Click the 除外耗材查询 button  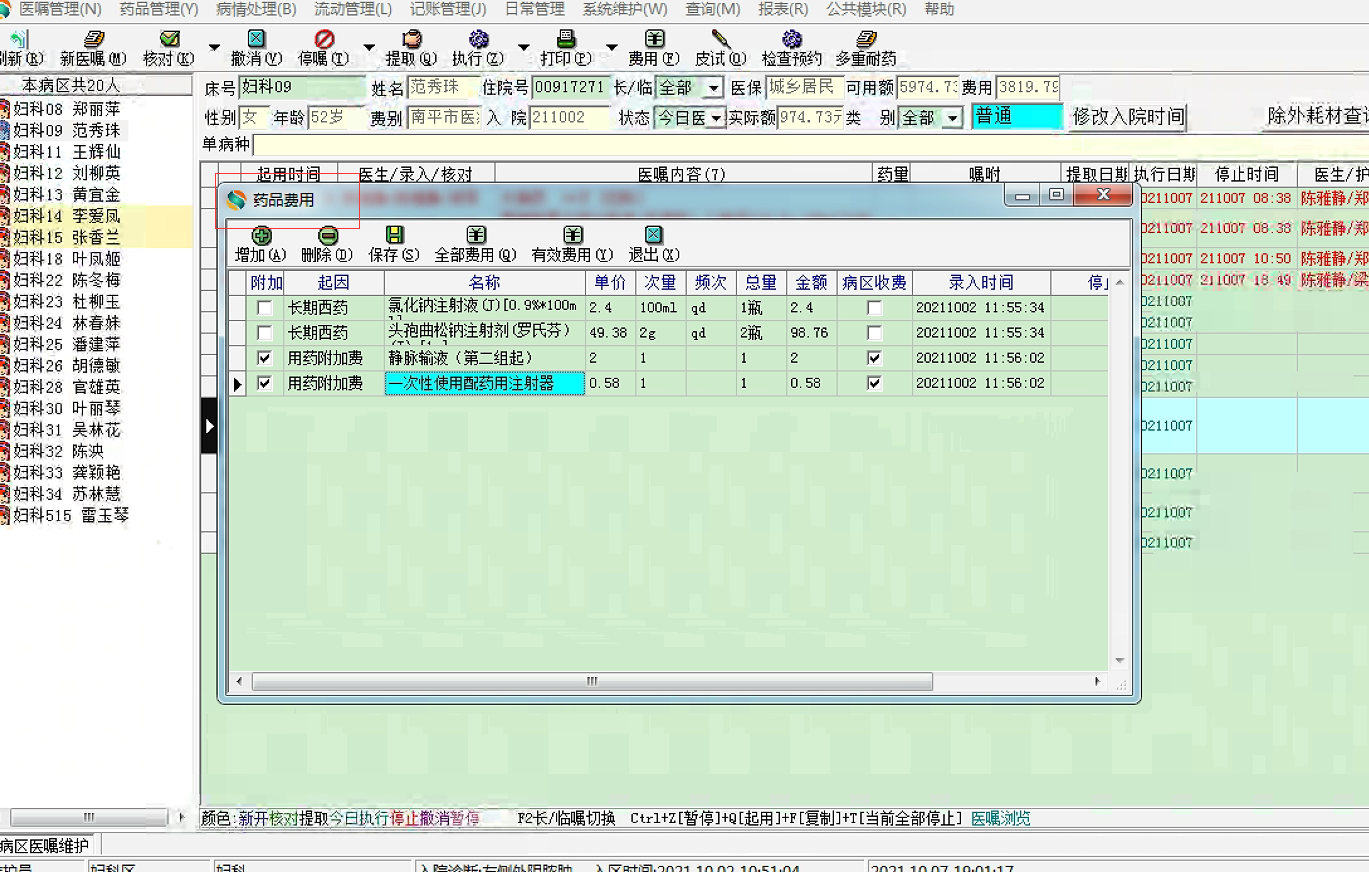pos(1315,117)
